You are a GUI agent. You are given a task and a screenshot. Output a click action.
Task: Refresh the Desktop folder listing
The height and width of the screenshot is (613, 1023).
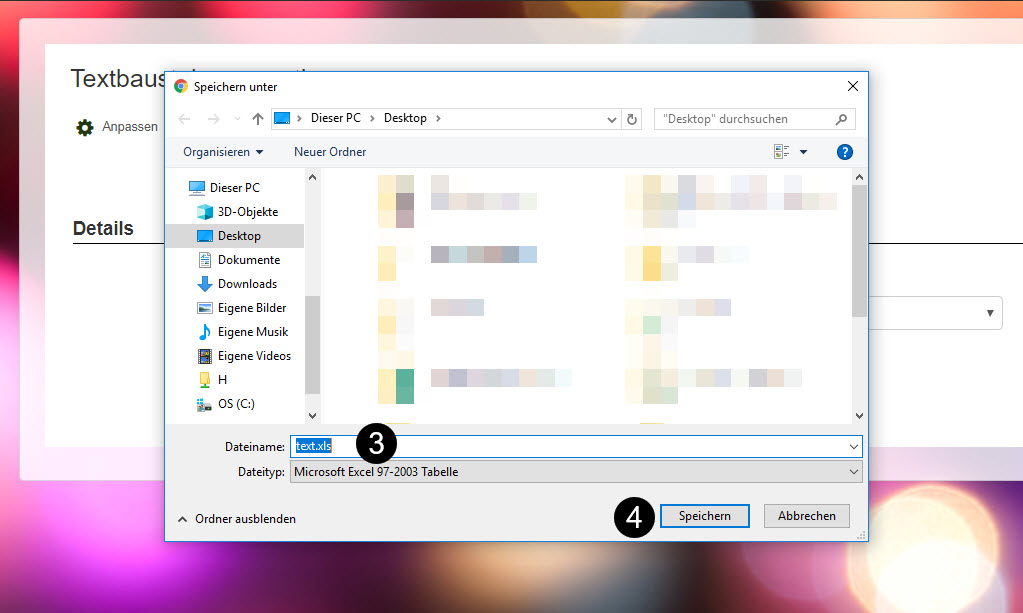(632, 119)
